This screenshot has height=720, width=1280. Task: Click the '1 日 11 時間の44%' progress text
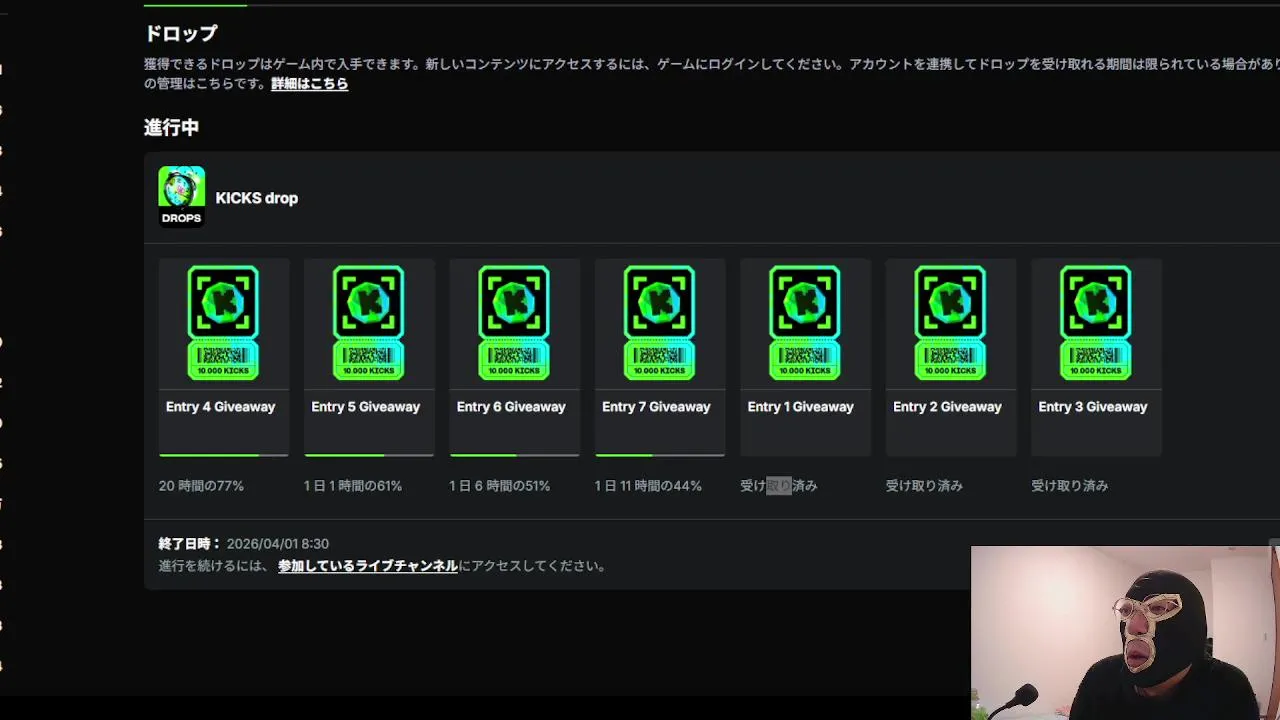point(648,486)
